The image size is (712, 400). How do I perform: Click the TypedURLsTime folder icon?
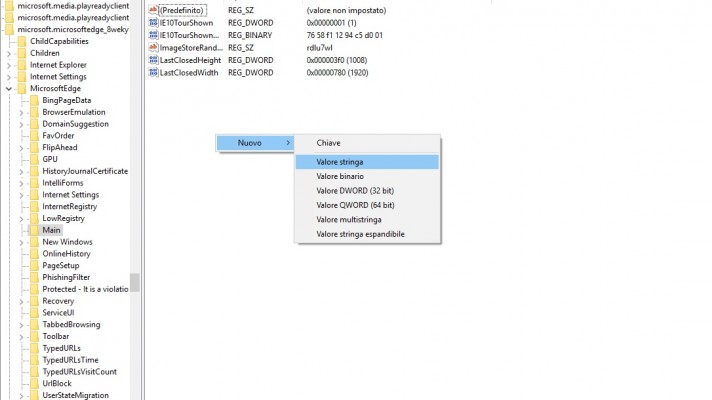pyautogui.click(x=34, y=360)
